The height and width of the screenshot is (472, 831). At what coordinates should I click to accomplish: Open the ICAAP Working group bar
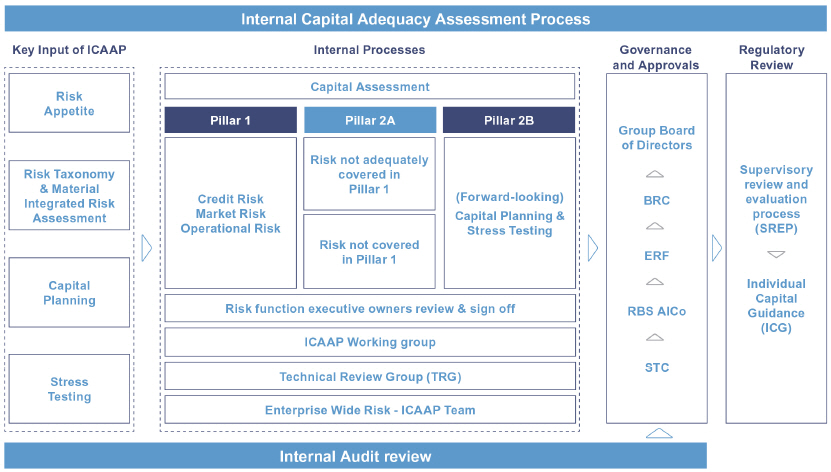pos(370,342)
